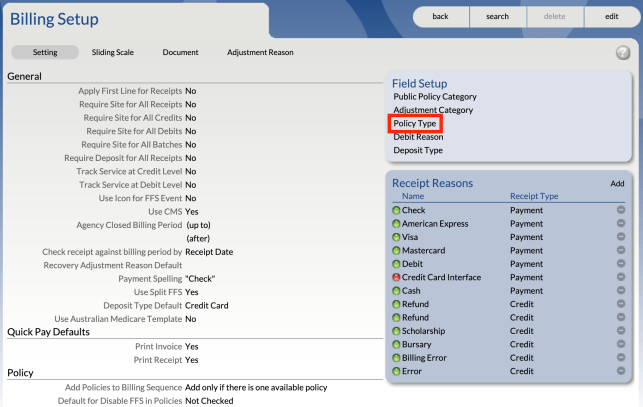Select the Mastercard receipt reason name
The height and width of the screenshot is (407, 643).
[x=423, y=250]
